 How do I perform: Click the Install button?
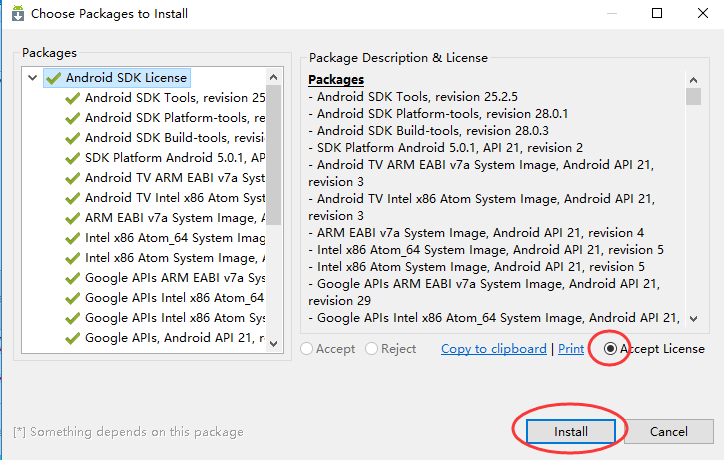click(x=571, y=431)
